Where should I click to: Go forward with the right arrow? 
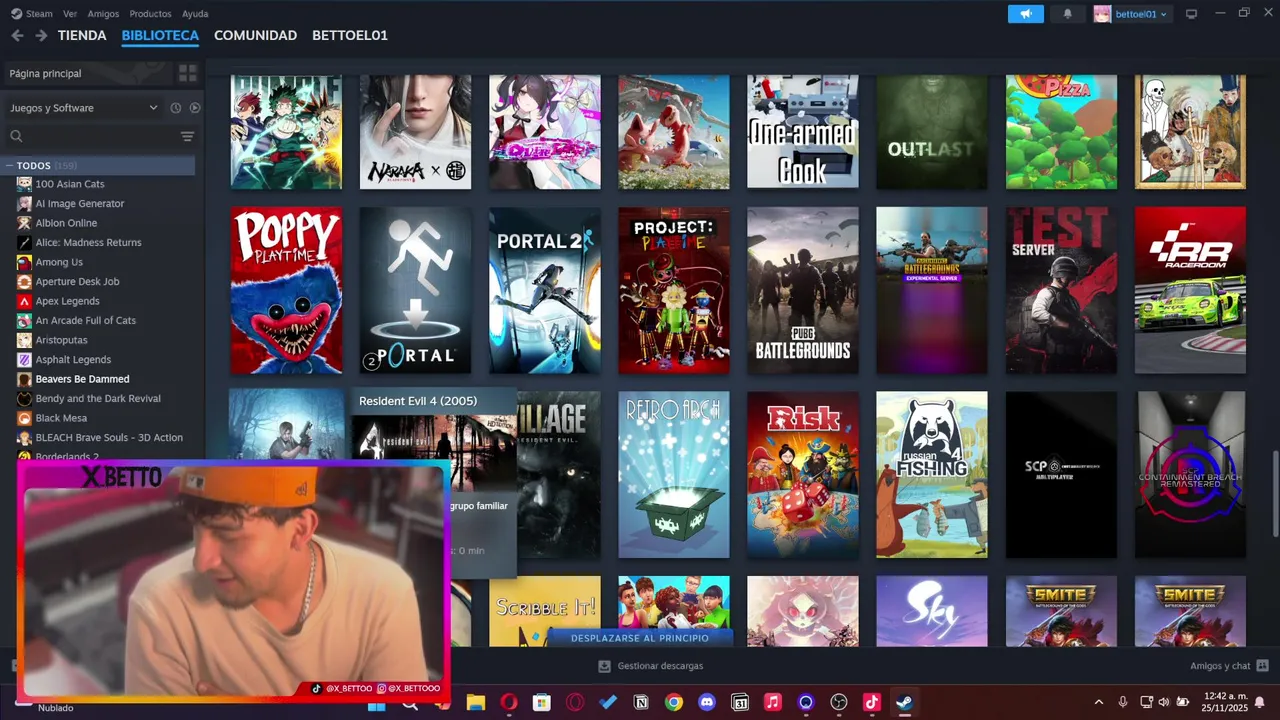point(41,35)
